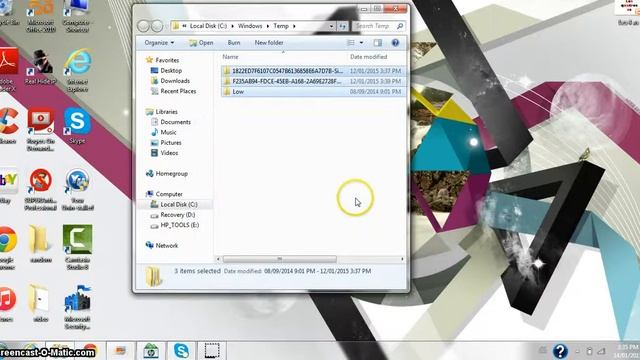
Task: Select Local Disk (C:) in navigation pane
Action: (x=178, y=204)
